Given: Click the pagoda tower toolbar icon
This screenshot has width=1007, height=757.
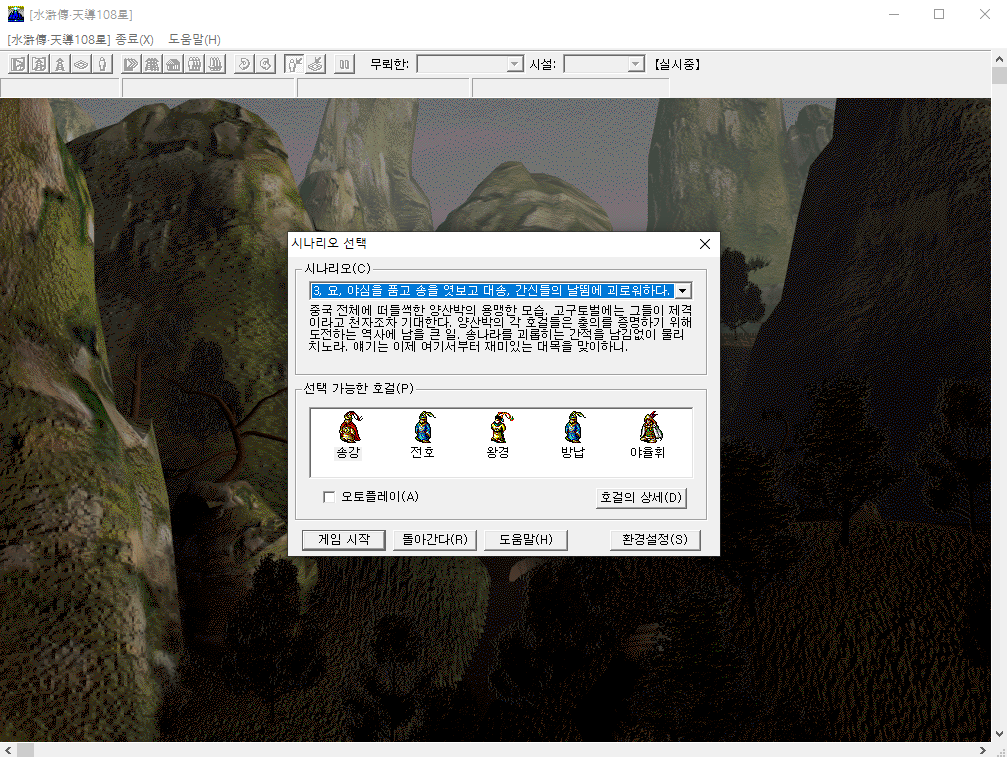Looking at the screenshot, I should 60,64.
